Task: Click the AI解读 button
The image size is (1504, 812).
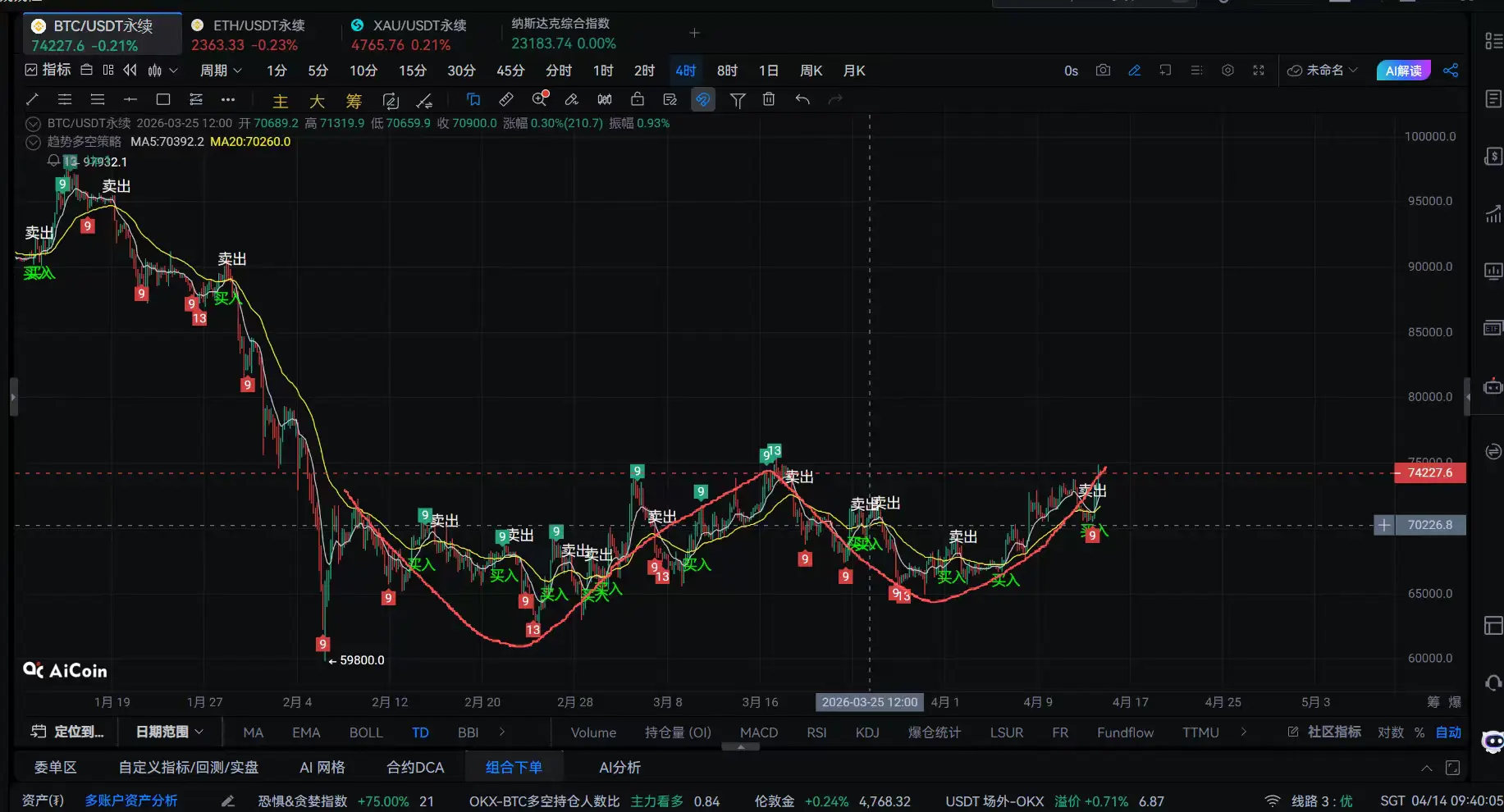Action: coord(1403,71)
